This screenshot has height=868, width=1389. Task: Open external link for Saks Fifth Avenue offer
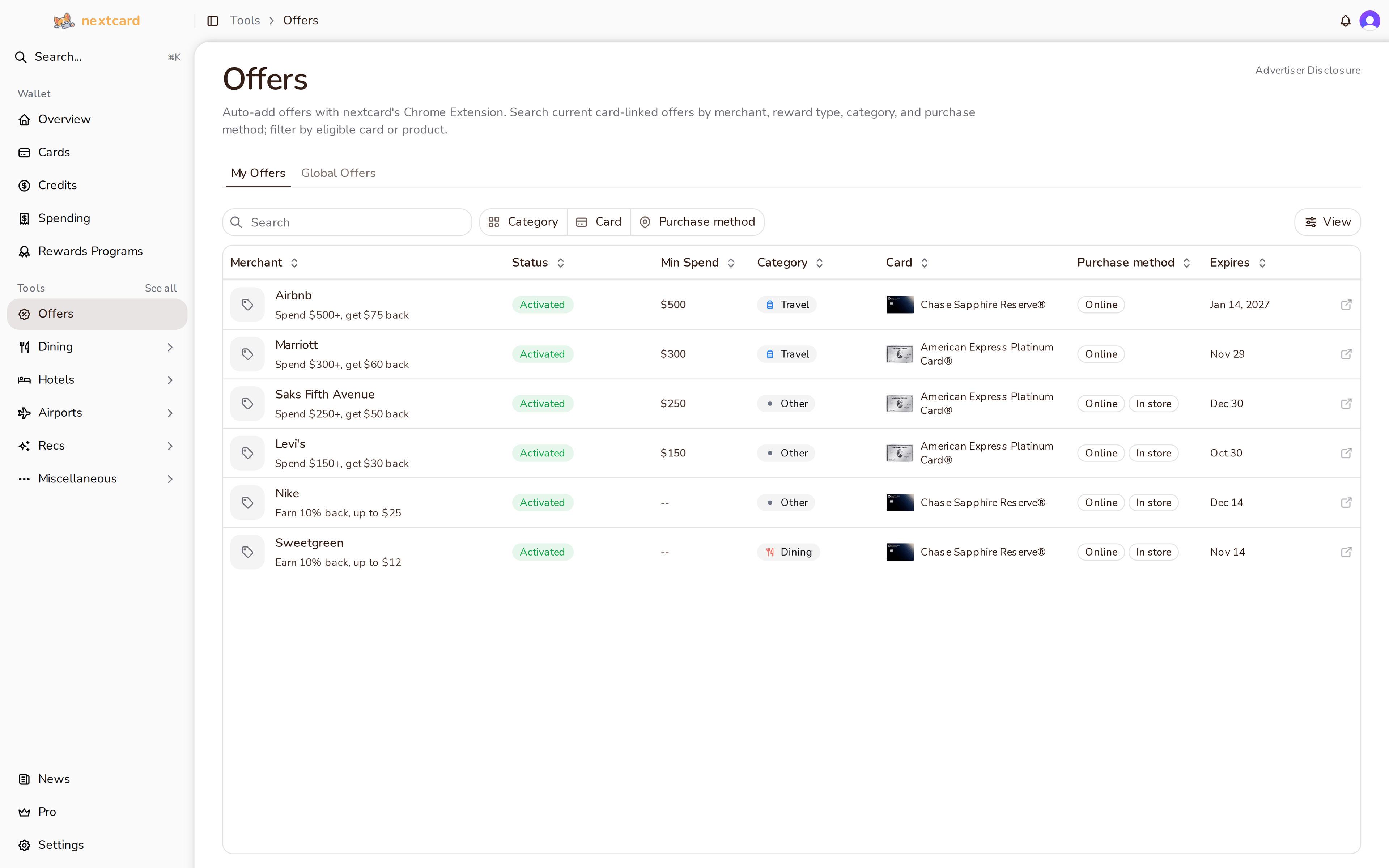coord(1346,404)
